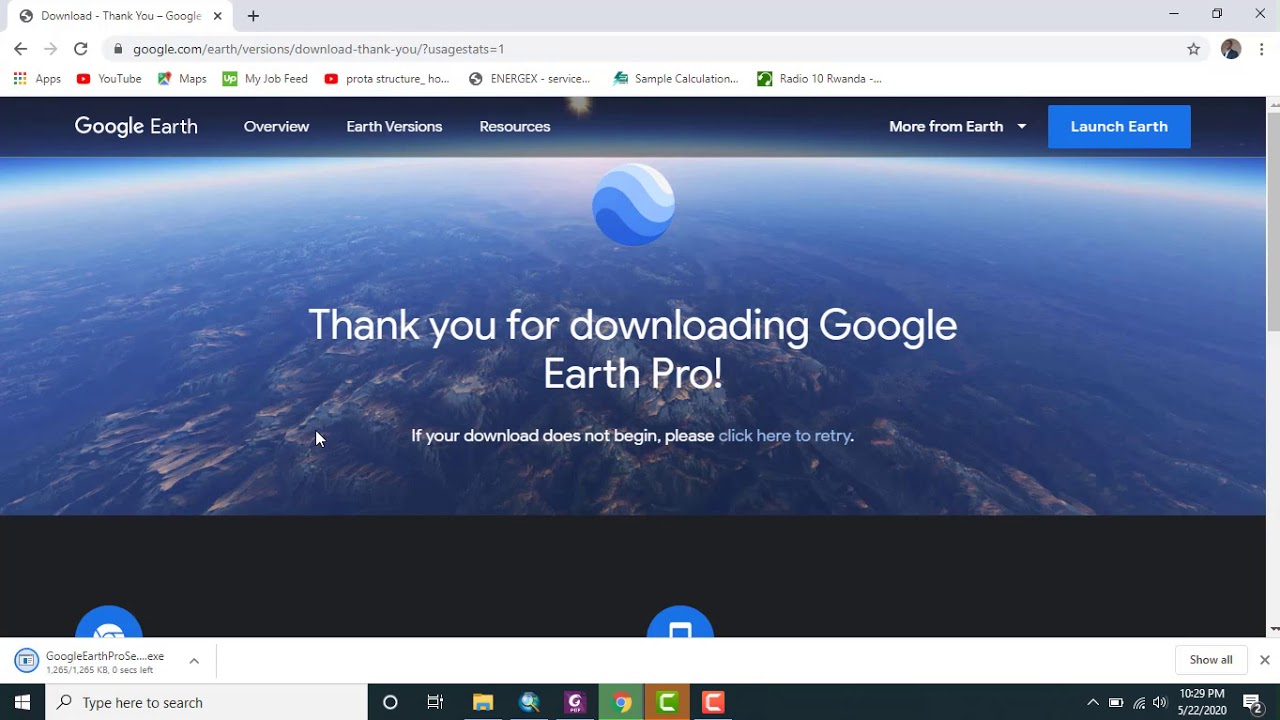Open Chrome profile avatar
The height and width of the screenshot is (720, 1280).
pos(1231,49)
